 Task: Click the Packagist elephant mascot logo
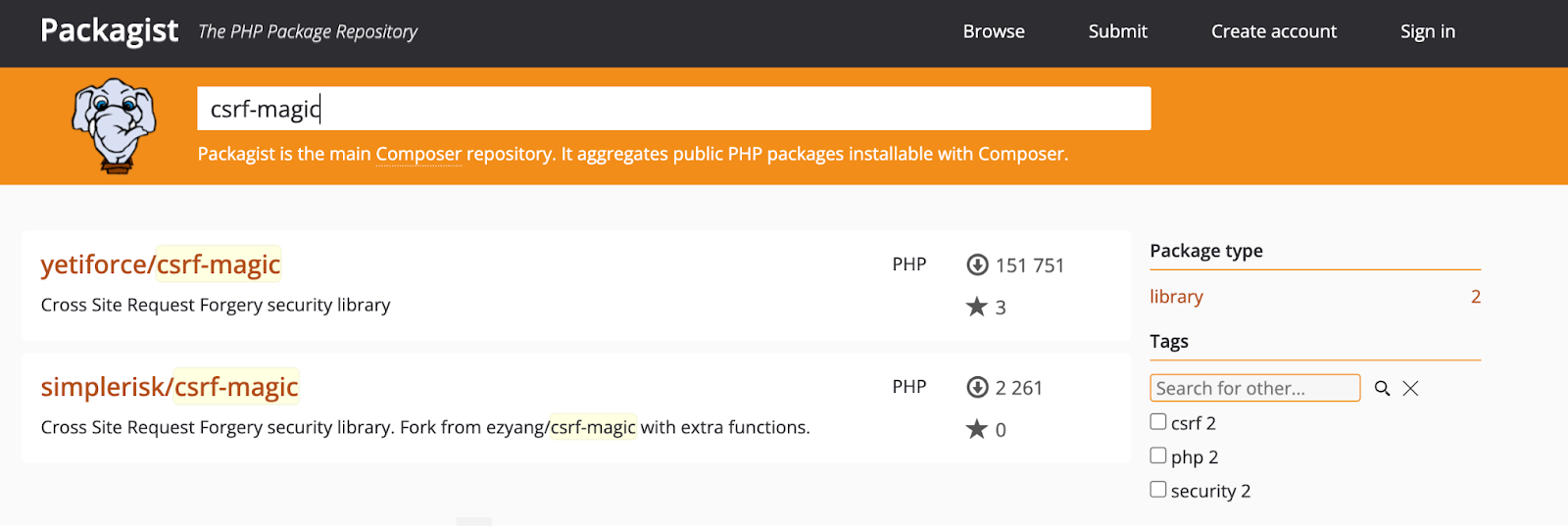pos(114,125)
